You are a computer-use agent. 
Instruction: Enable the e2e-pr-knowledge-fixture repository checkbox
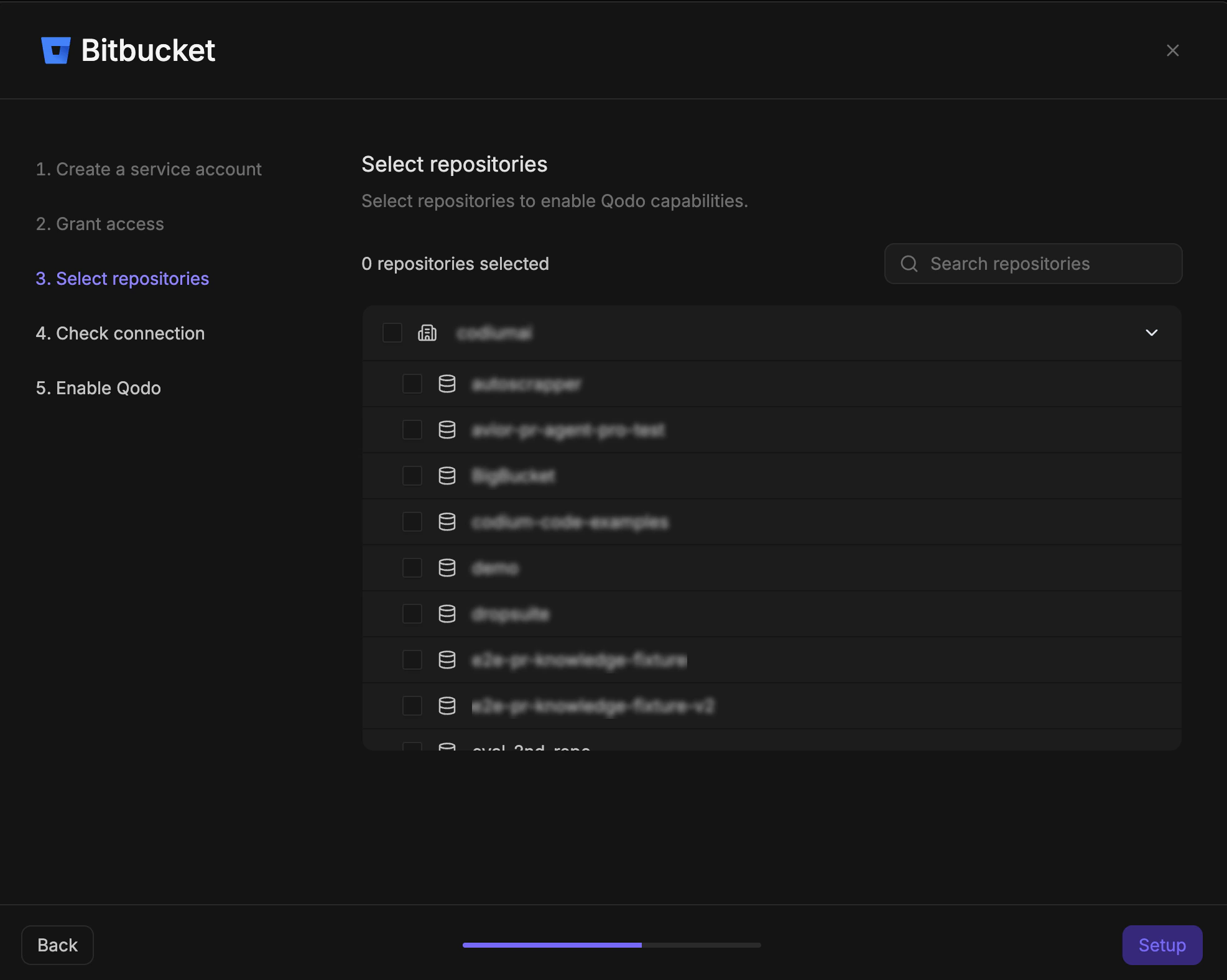(412, 660)
